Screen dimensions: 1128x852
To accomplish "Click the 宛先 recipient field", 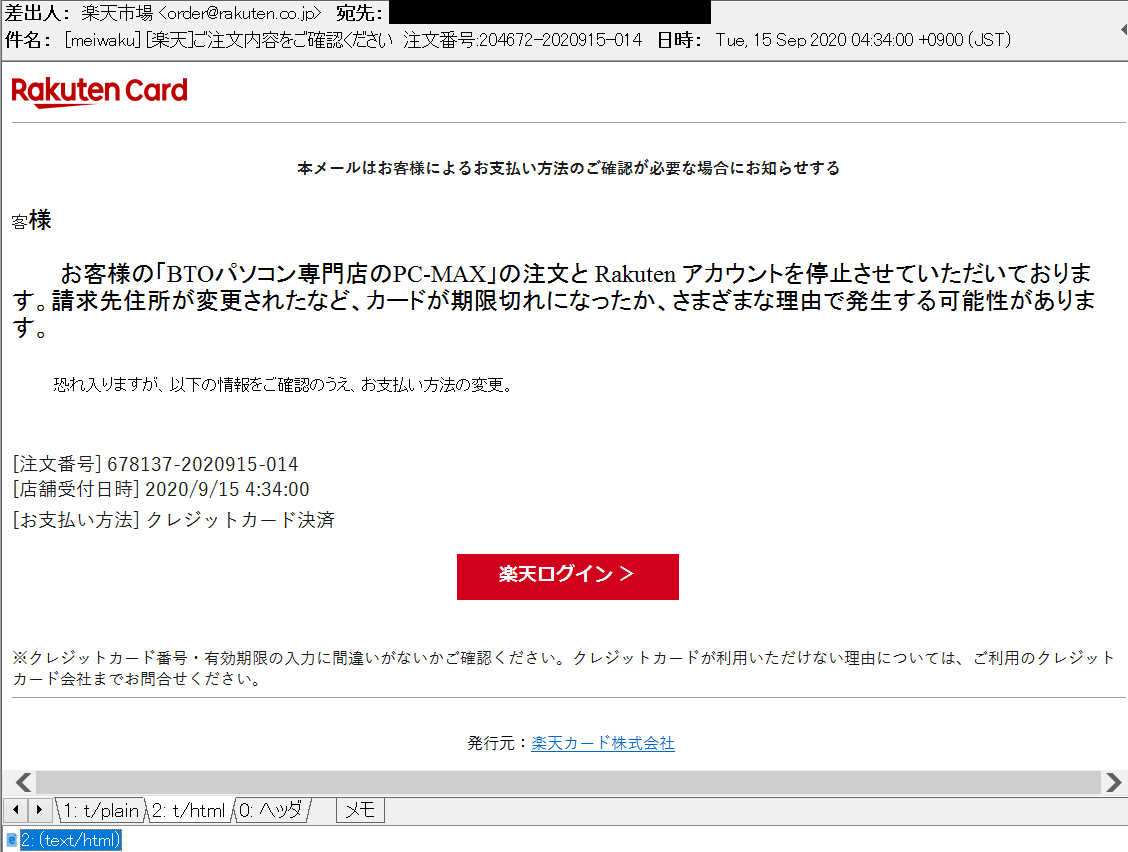I will (x=550, y=13).
